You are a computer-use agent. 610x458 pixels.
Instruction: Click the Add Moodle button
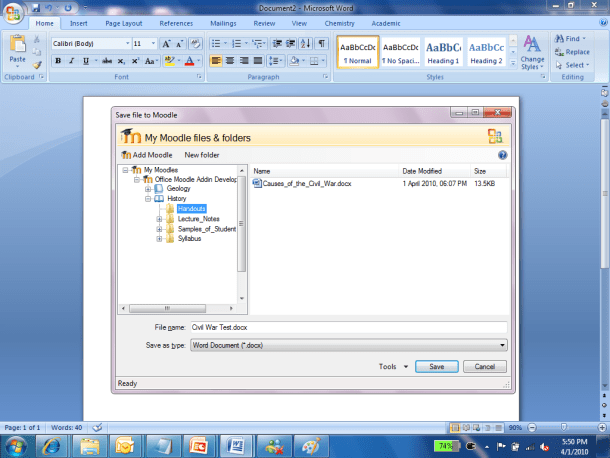(x=147, y=155)
